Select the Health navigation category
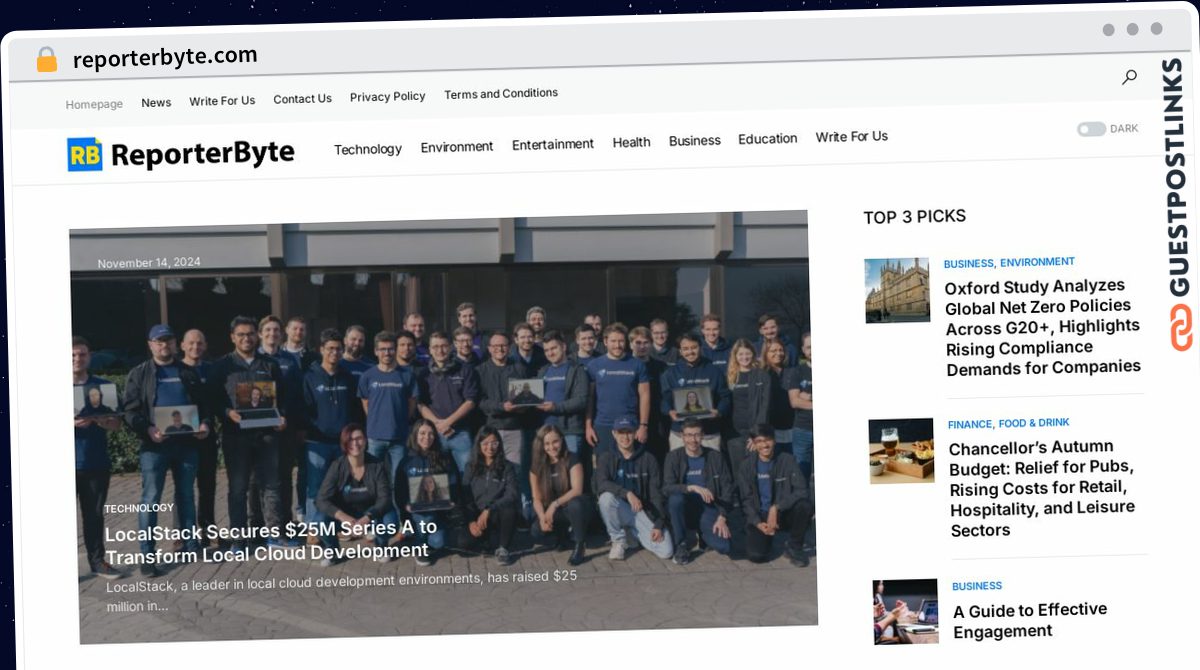 click(632, 142)
